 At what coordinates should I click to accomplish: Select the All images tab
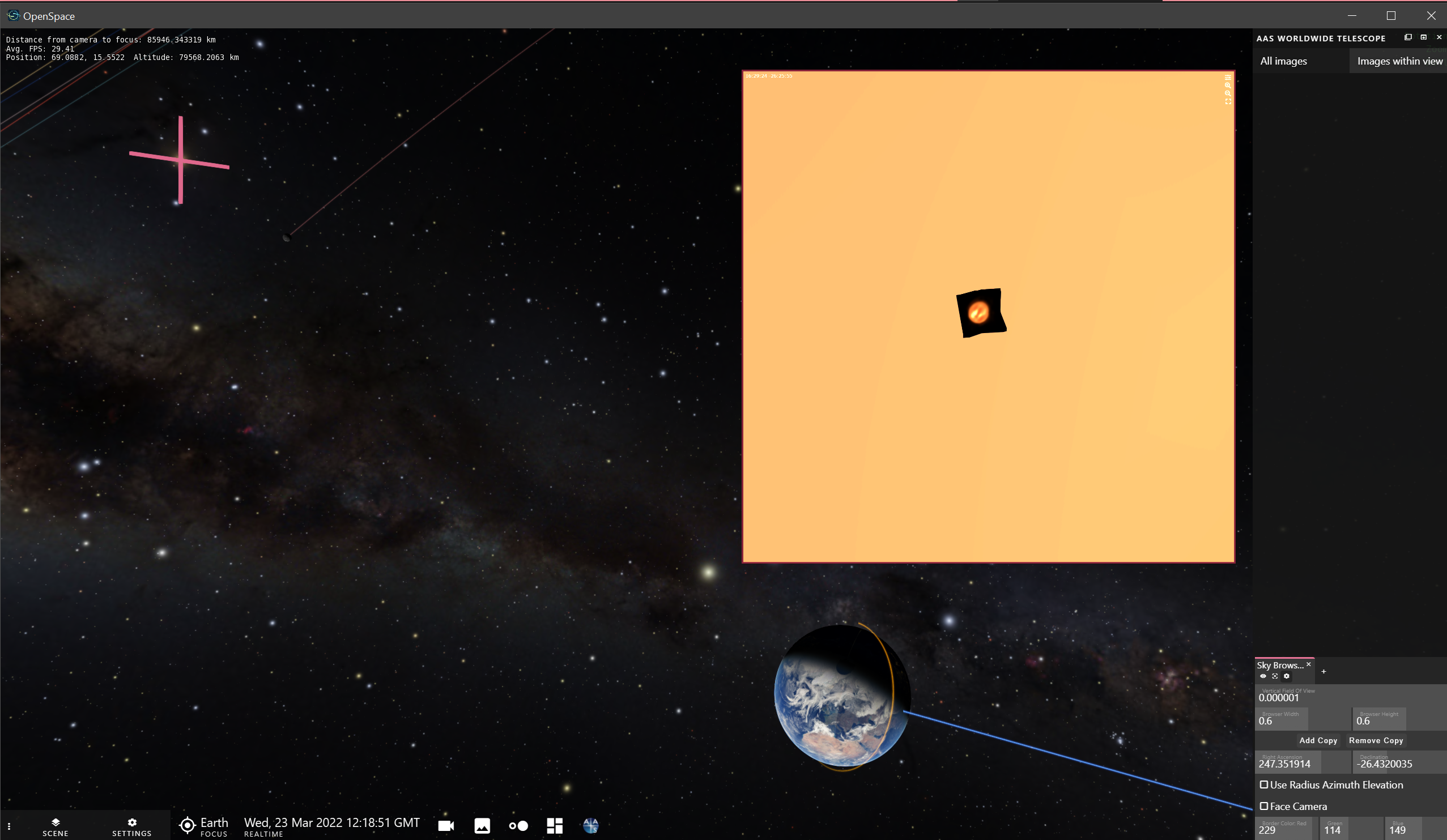coord(1283,60)
